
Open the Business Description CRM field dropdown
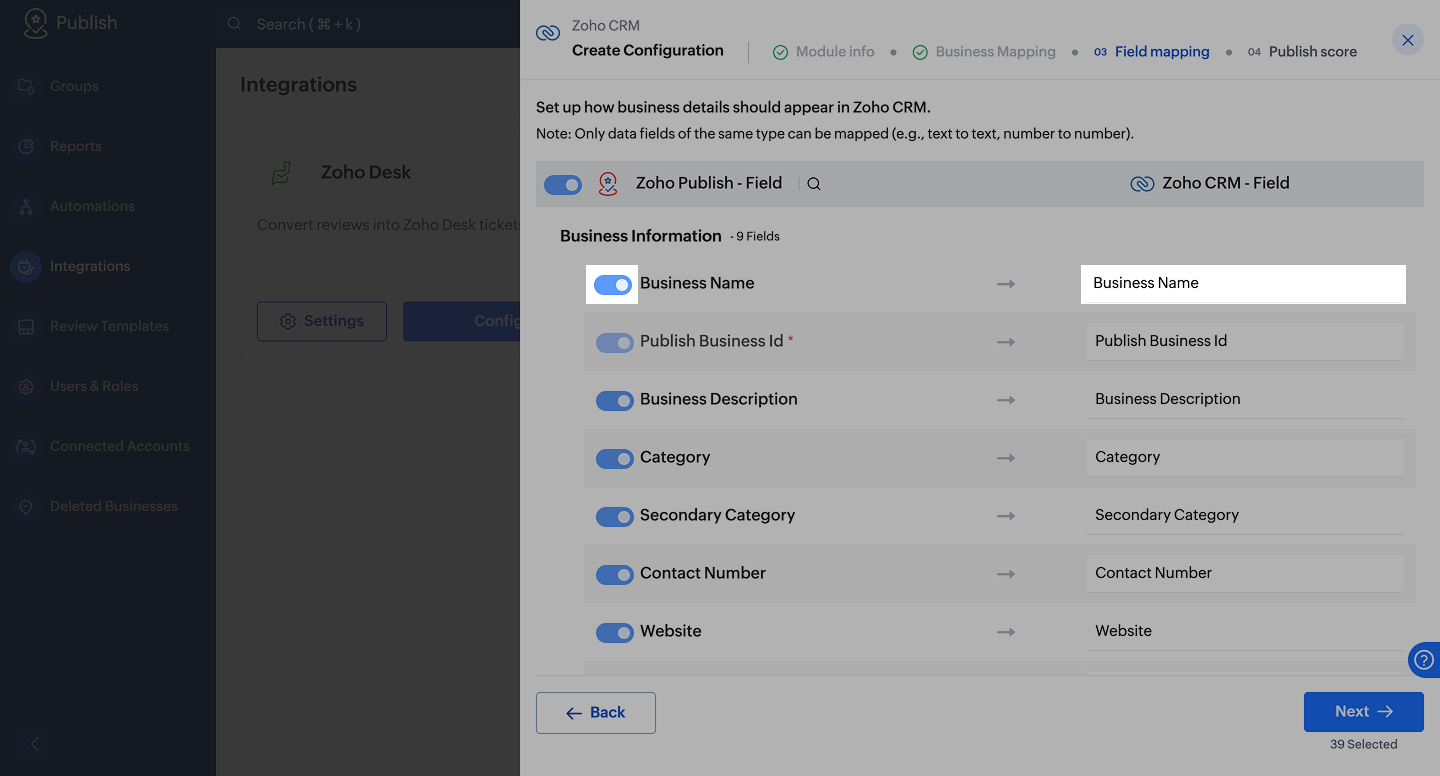[x=1244, y=399]
